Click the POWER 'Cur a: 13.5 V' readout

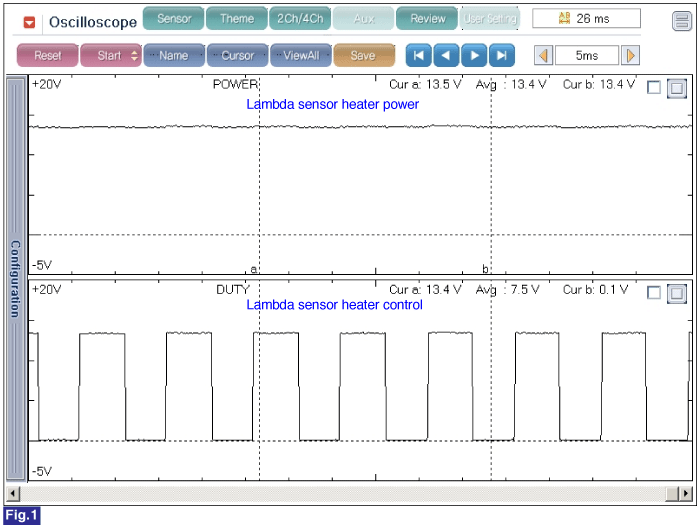coord(425,84)
